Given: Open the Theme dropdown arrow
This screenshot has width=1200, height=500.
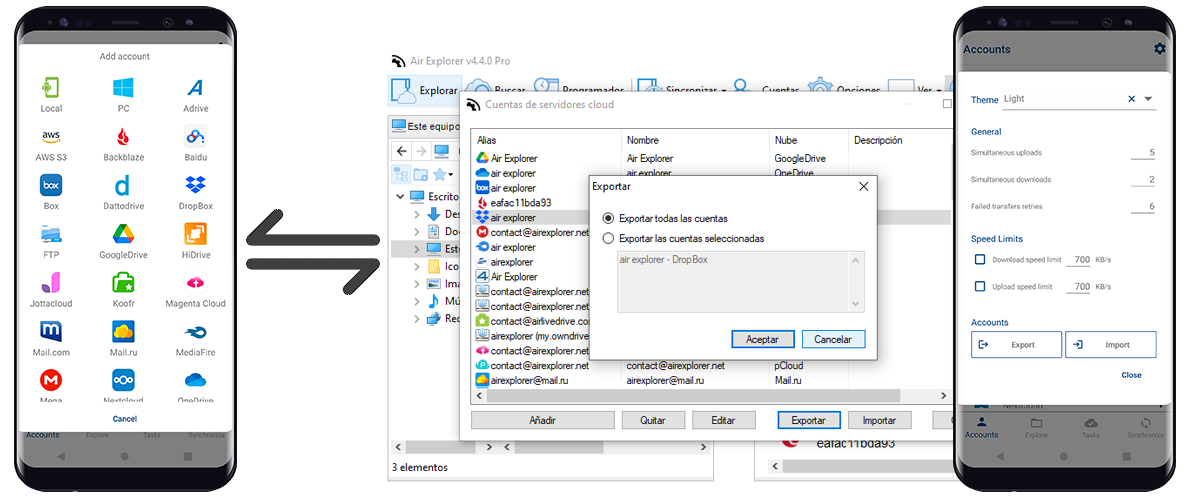Looking at the screenshot, I should [x=1148, y=99].
